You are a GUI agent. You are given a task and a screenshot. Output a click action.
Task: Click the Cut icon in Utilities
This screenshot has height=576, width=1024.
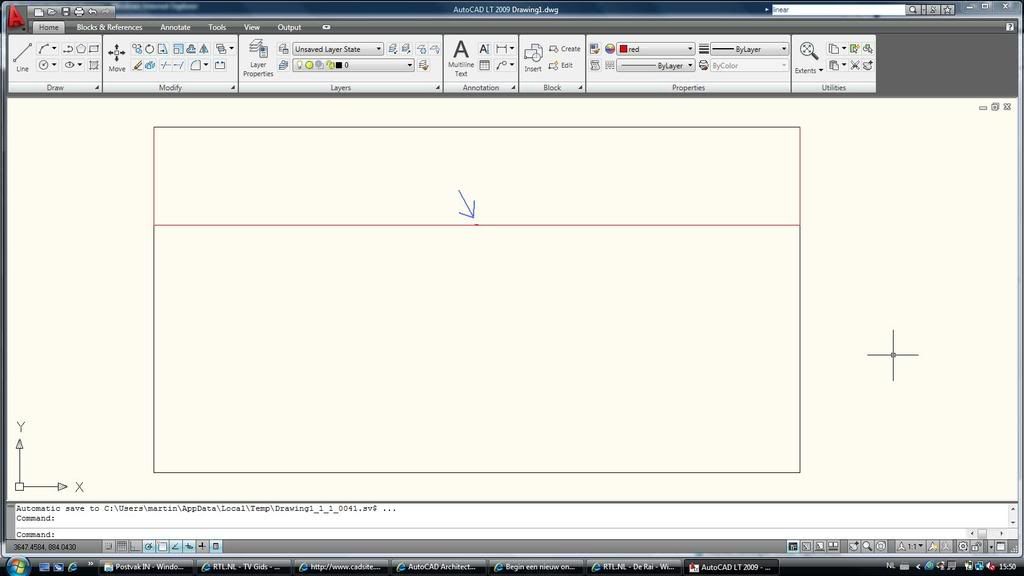tap(855, 65)
